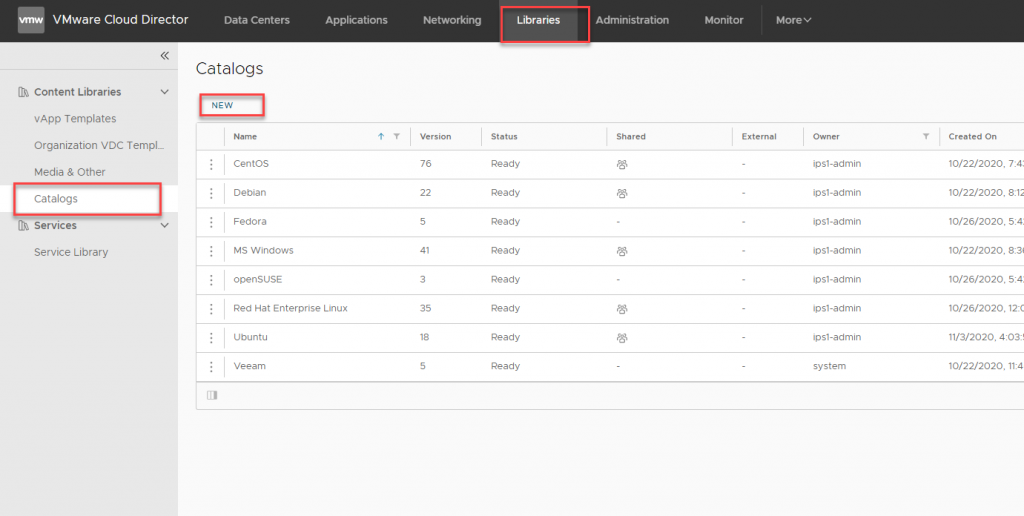Open the Networking tab
1024x516 pixels.
point(452,20)
